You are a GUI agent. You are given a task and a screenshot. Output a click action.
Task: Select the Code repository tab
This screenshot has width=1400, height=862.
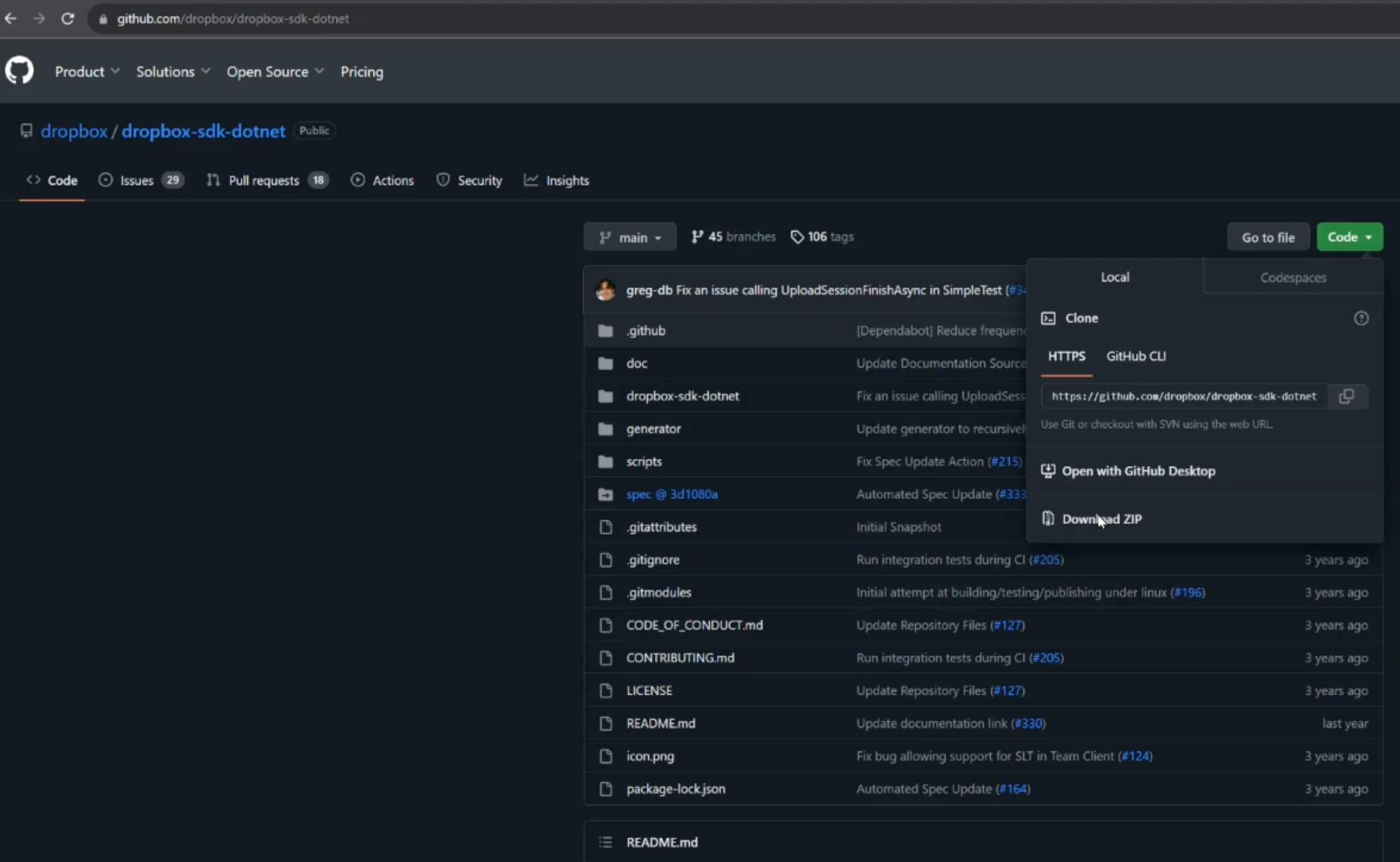(52, 180)
